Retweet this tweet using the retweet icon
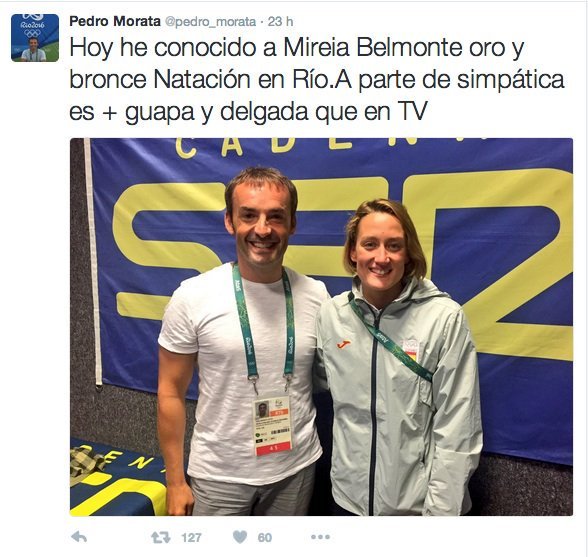 [160, 537]
